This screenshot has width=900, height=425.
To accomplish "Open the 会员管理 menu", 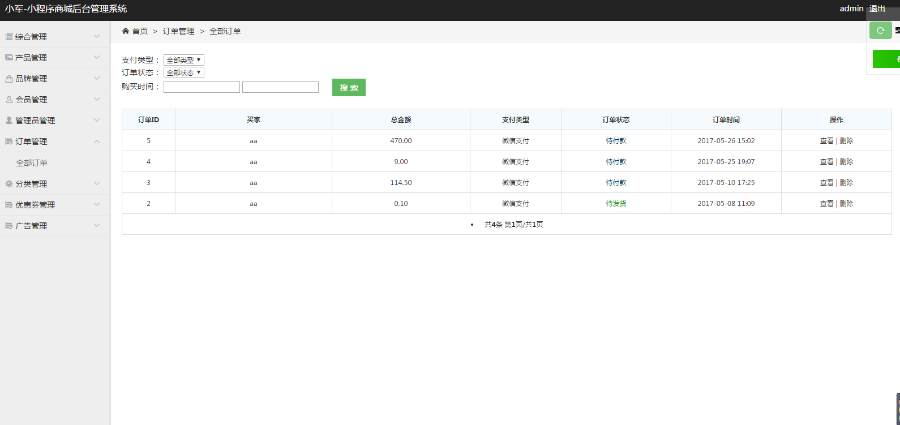I will [x=55, y=99].
